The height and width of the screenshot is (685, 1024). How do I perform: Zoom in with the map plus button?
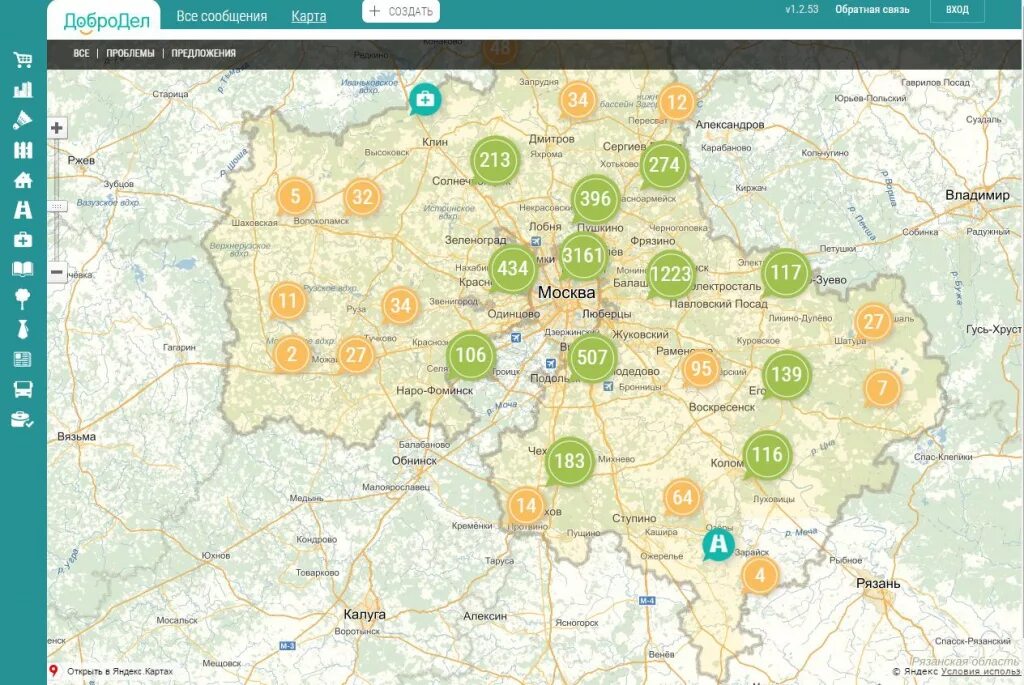pyautogui.click(x=57, y=128)
